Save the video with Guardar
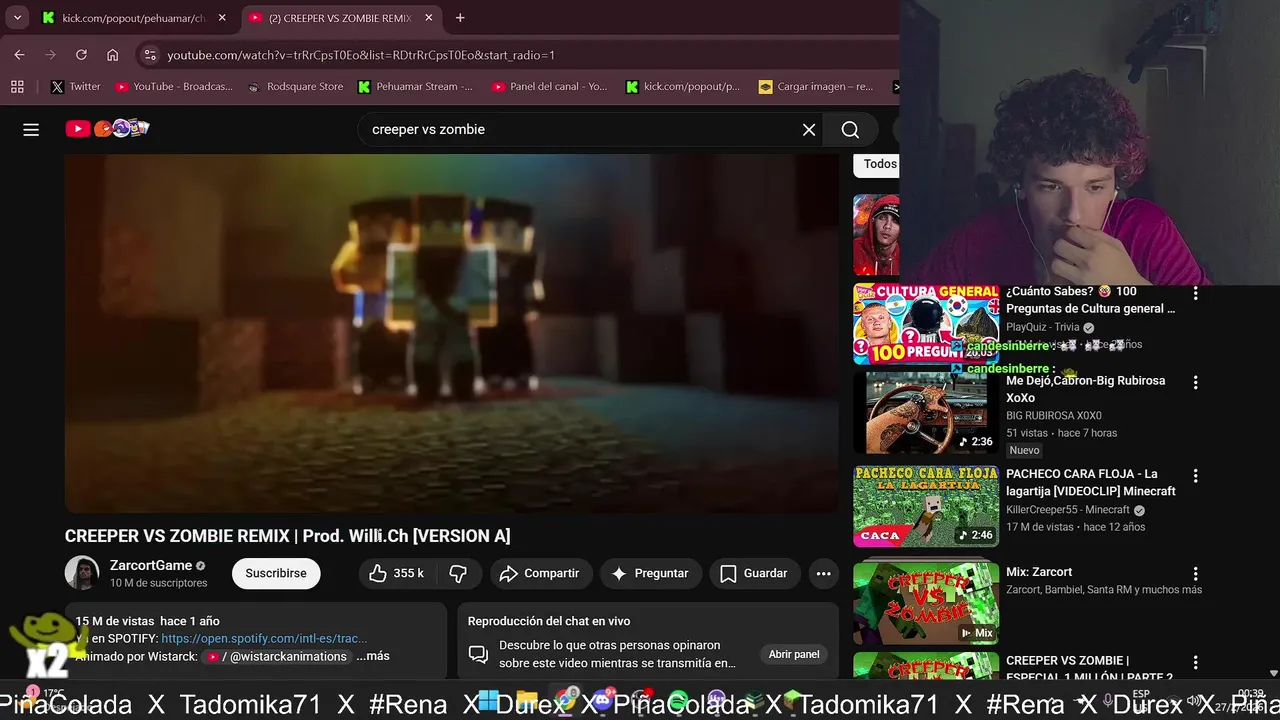This screenshot has height=720, width=1280. click(x=755, y=573)
